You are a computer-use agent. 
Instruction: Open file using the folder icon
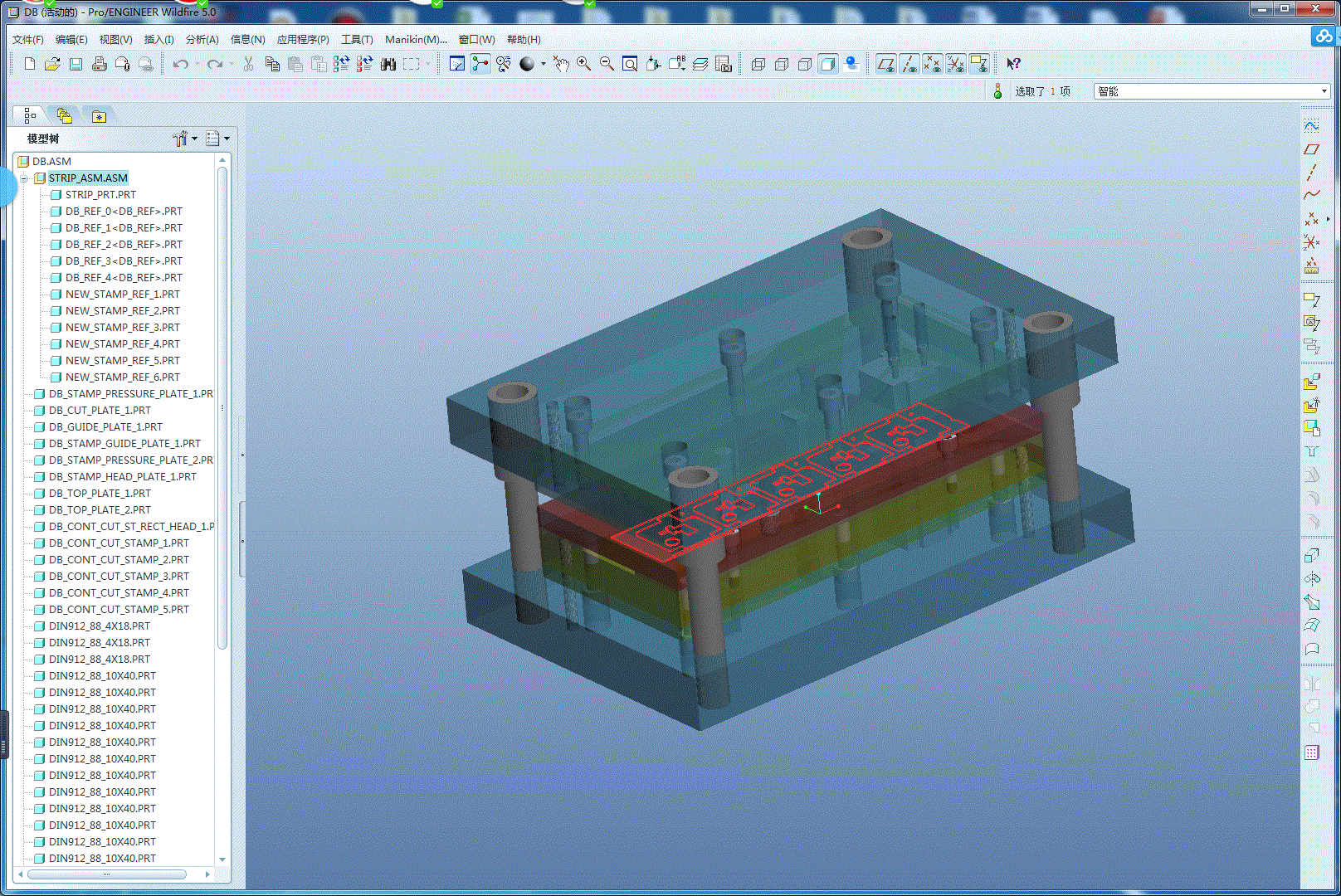52,64
